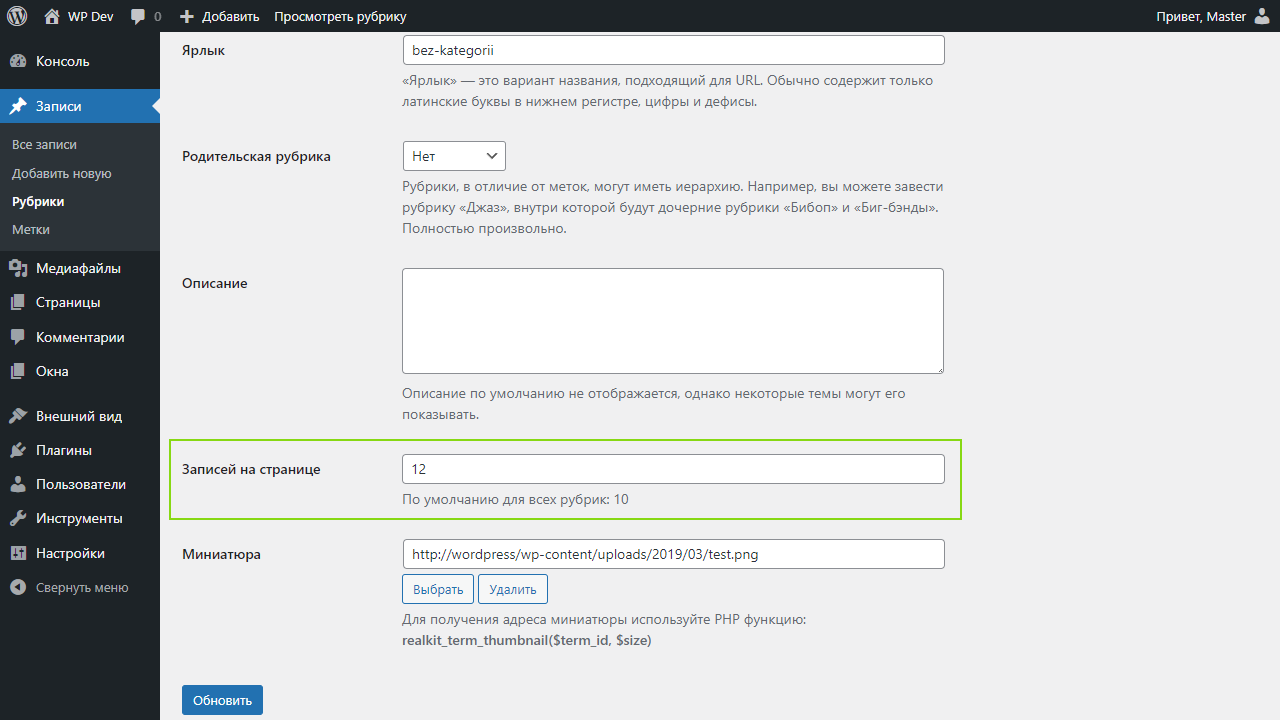
Task: Click the Страницы pages icon
Action: pyautogui.click(x=18, y=302)
